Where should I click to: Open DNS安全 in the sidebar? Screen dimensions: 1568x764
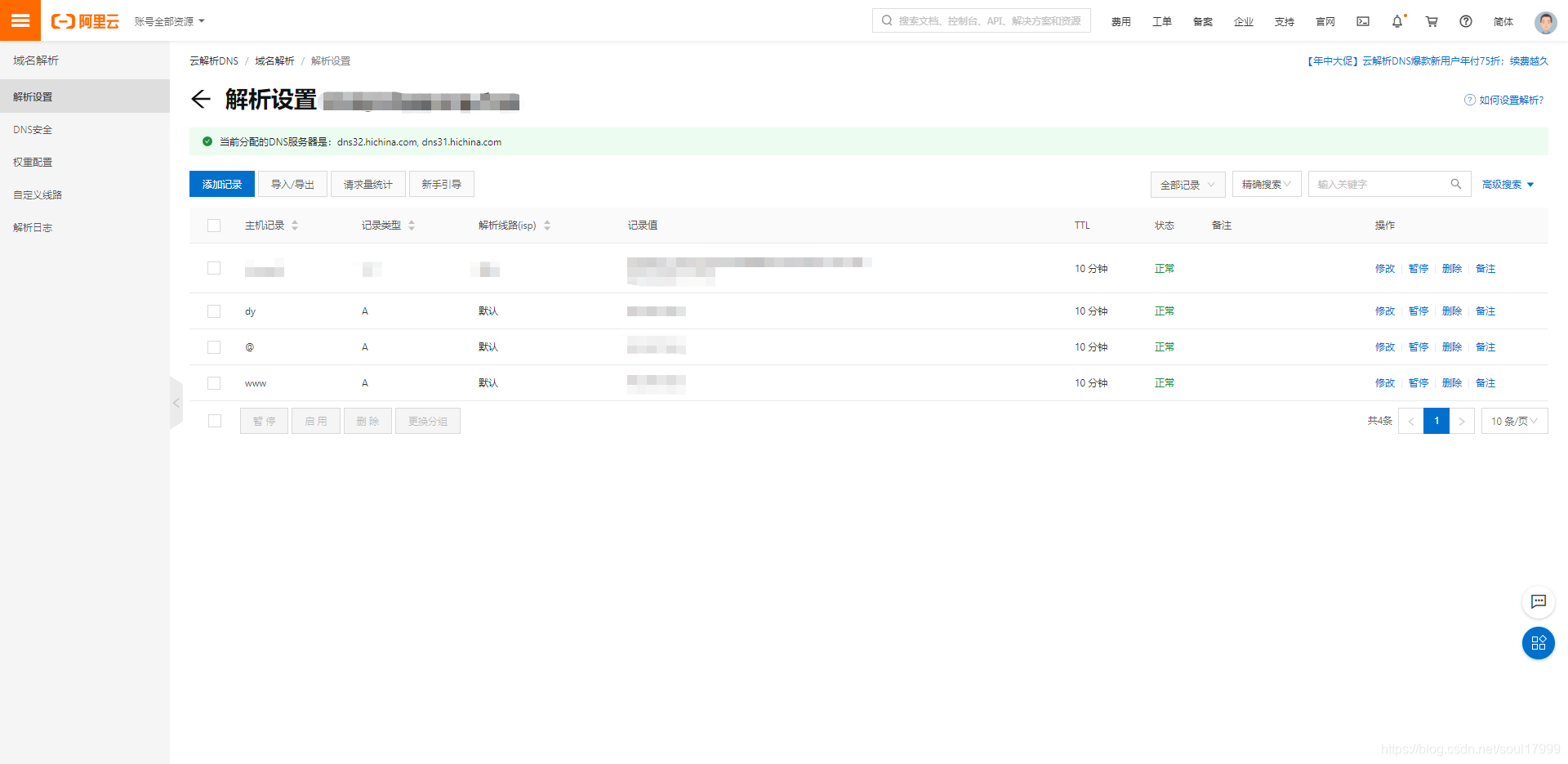click(x=33, y=130)
